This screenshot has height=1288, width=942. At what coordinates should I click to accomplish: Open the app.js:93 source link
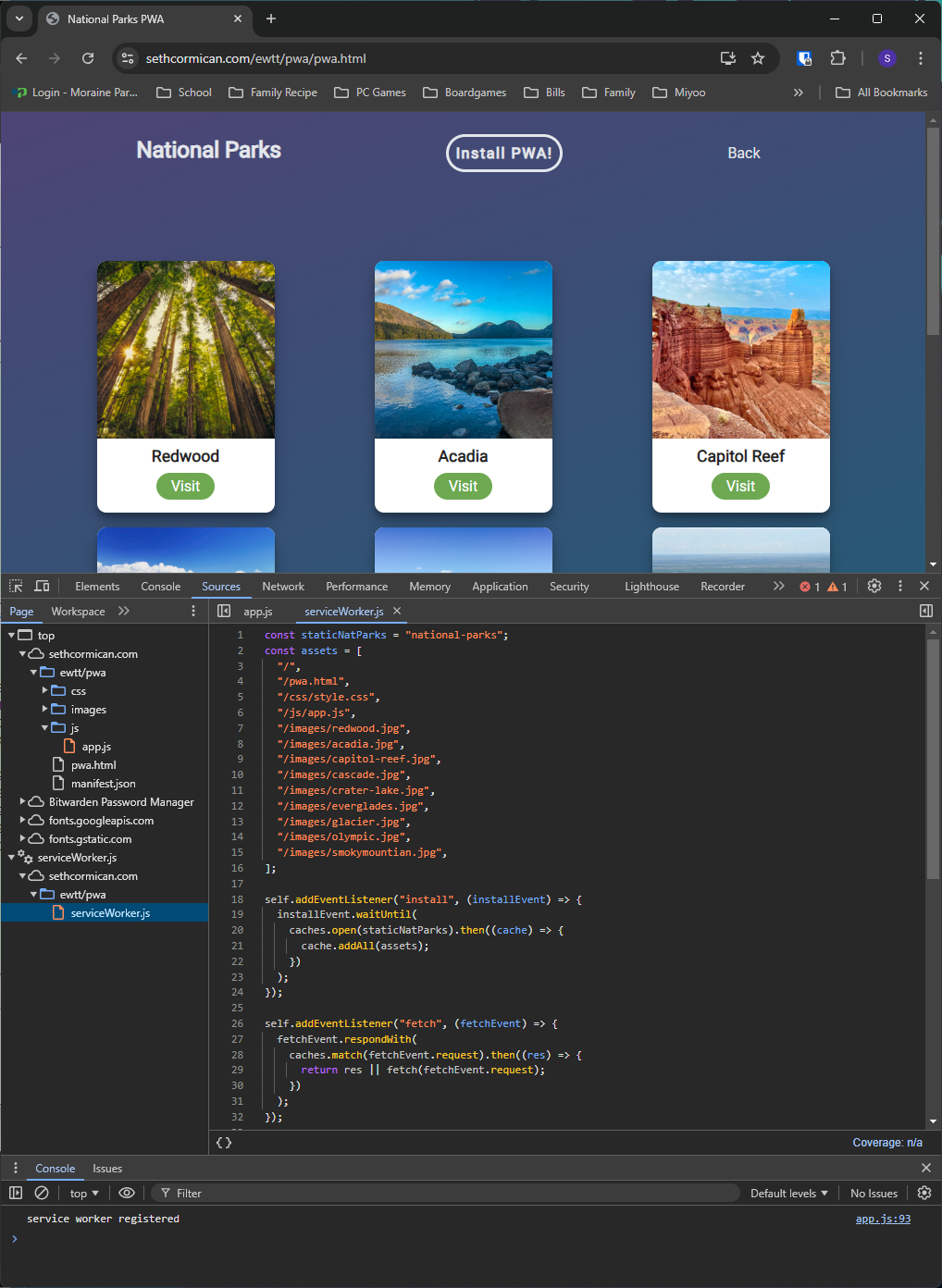[882, 1219]
